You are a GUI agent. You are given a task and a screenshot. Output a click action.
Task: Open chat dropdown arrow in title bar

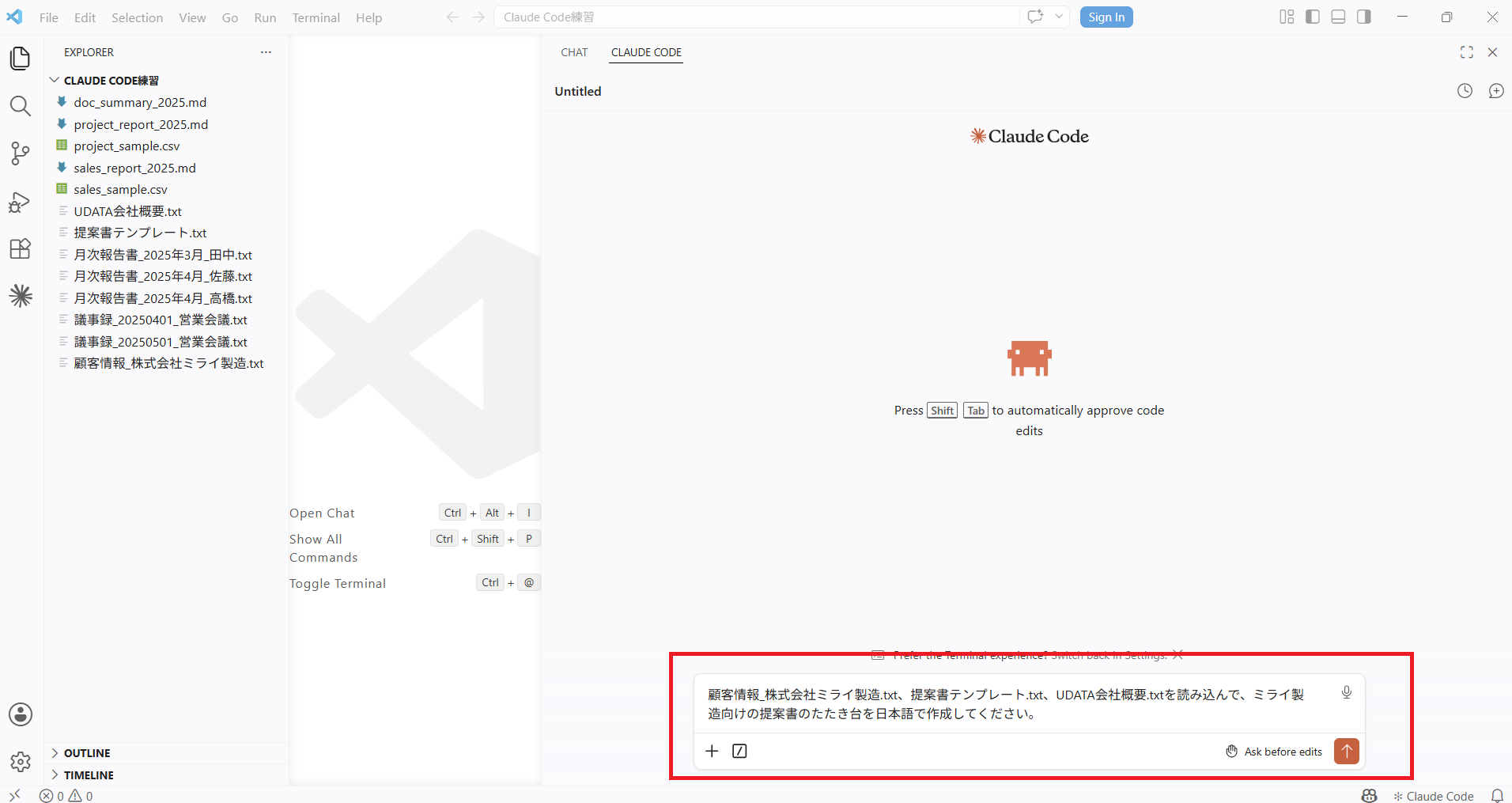(x=1059, y=17)
